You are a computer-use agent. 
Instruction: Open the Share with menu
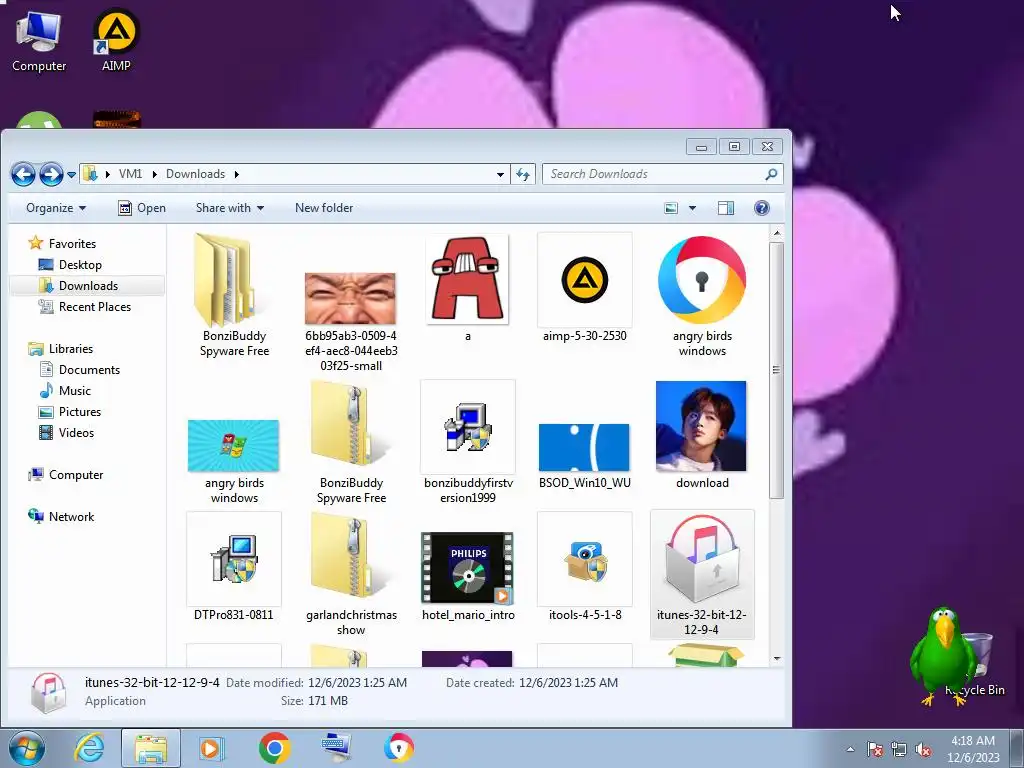[x=230, y=208]
